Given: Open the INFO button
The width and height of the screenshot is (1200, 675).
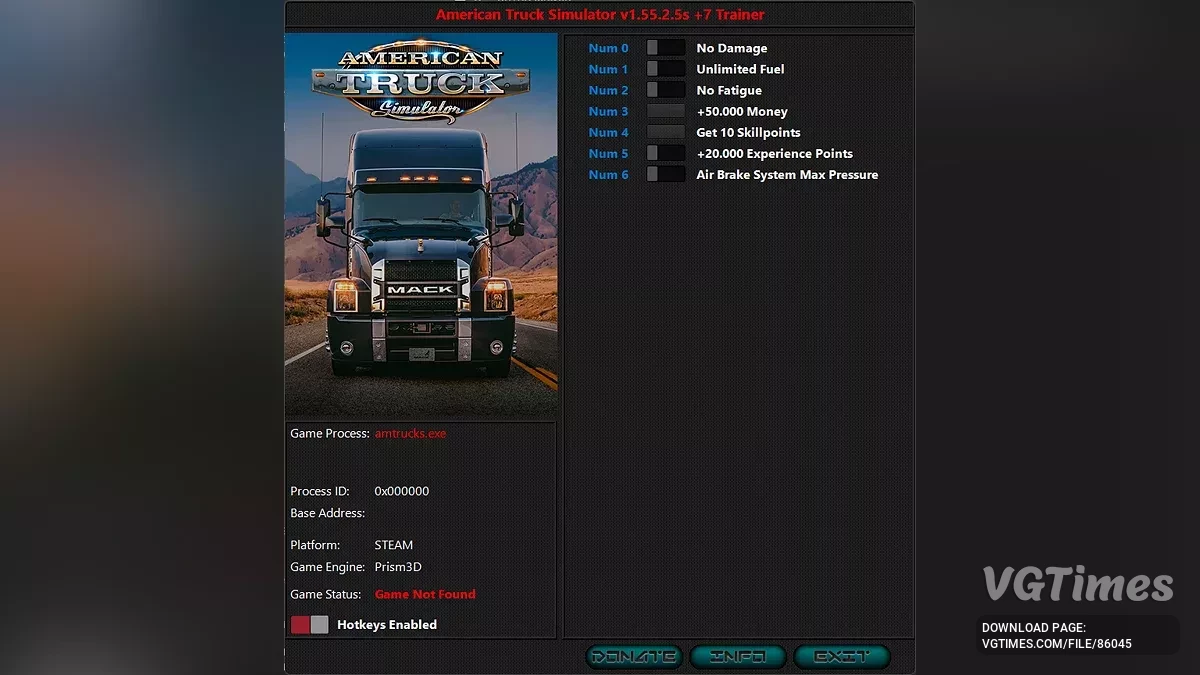Looking at the screenshot, I should (737, 657).
